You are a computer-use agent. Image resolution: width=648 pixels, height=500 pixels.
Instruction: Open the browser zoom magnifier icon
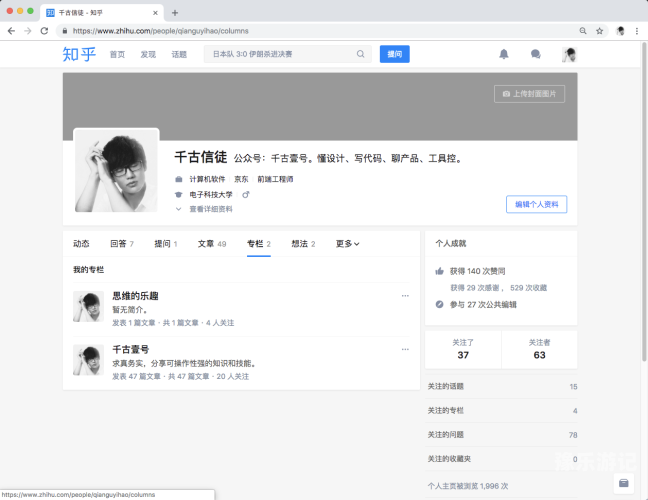[x=583, y=31]
